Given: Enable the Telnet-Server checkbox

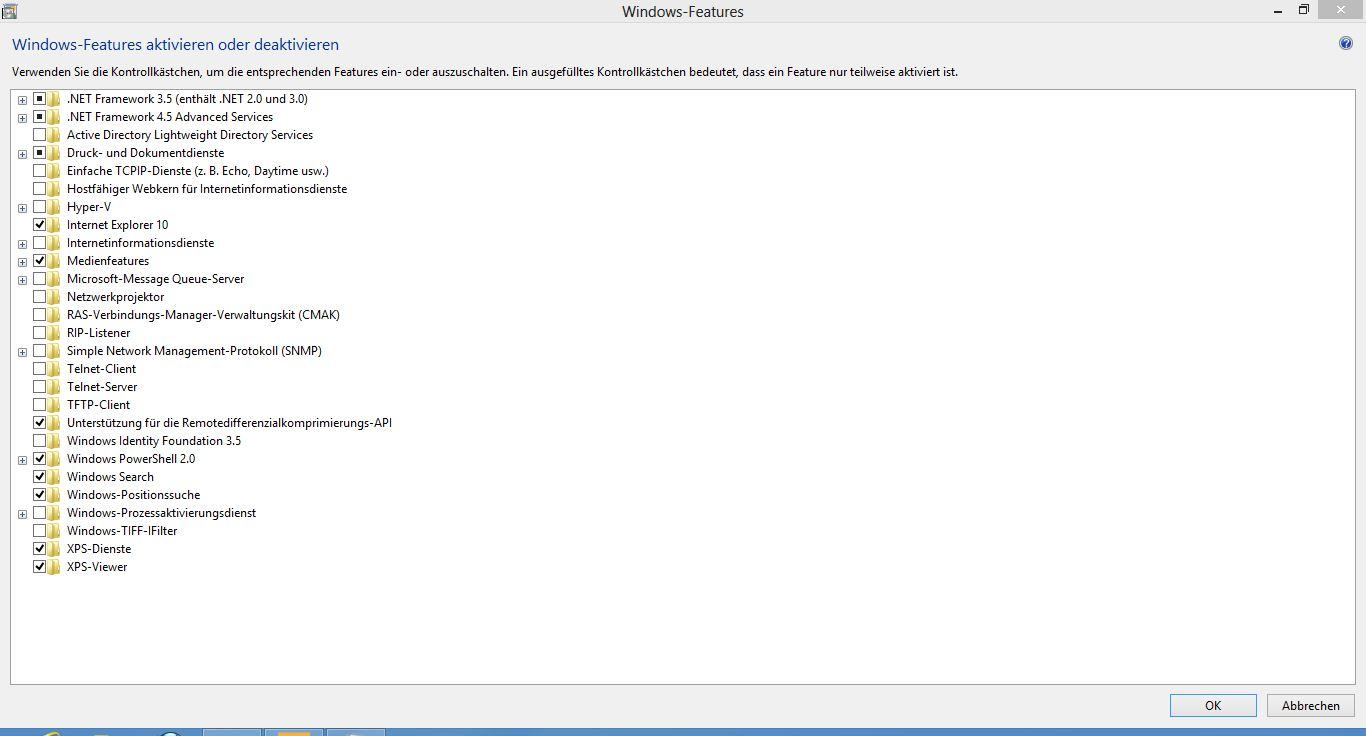Looking at the screenshot, I should point(40,387).
